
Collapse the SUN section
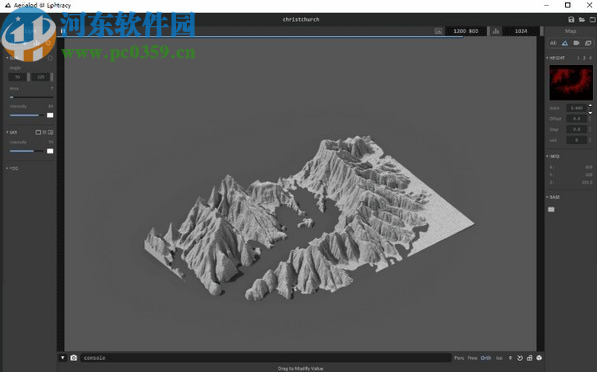point(11,58)
